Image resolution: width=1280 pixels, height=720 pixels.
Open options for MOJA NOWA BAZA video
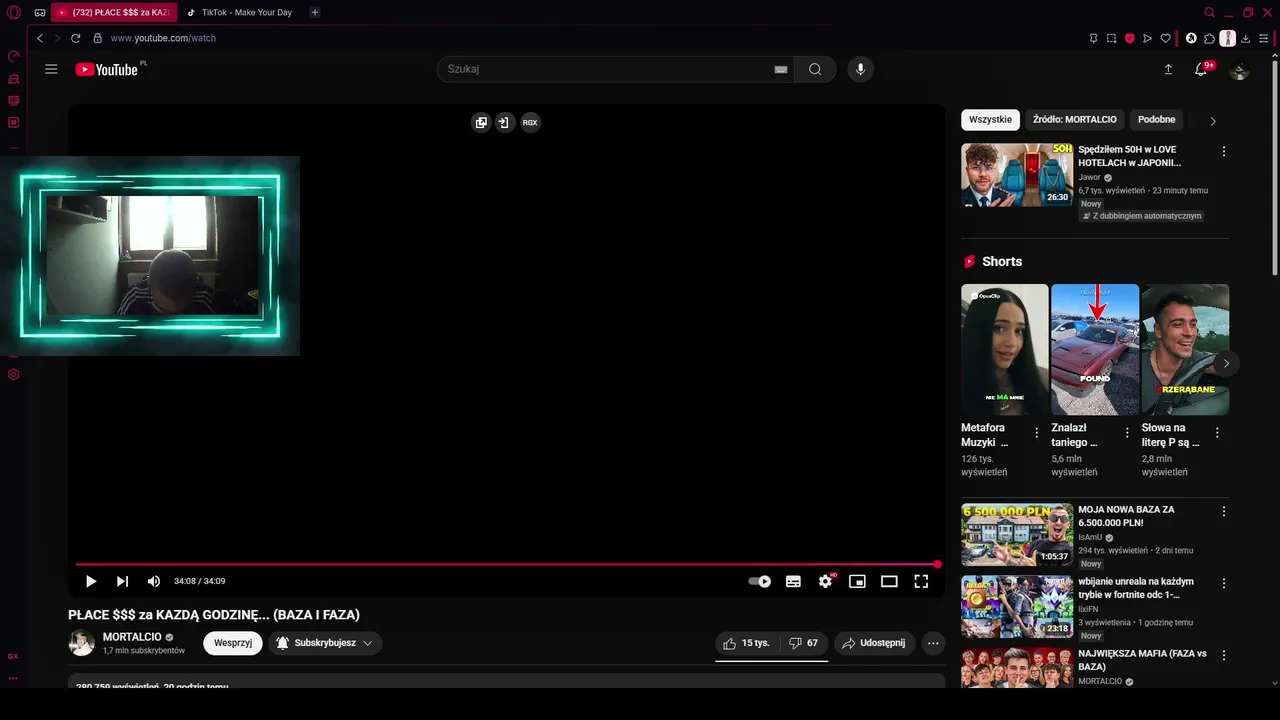[1223, 511]
